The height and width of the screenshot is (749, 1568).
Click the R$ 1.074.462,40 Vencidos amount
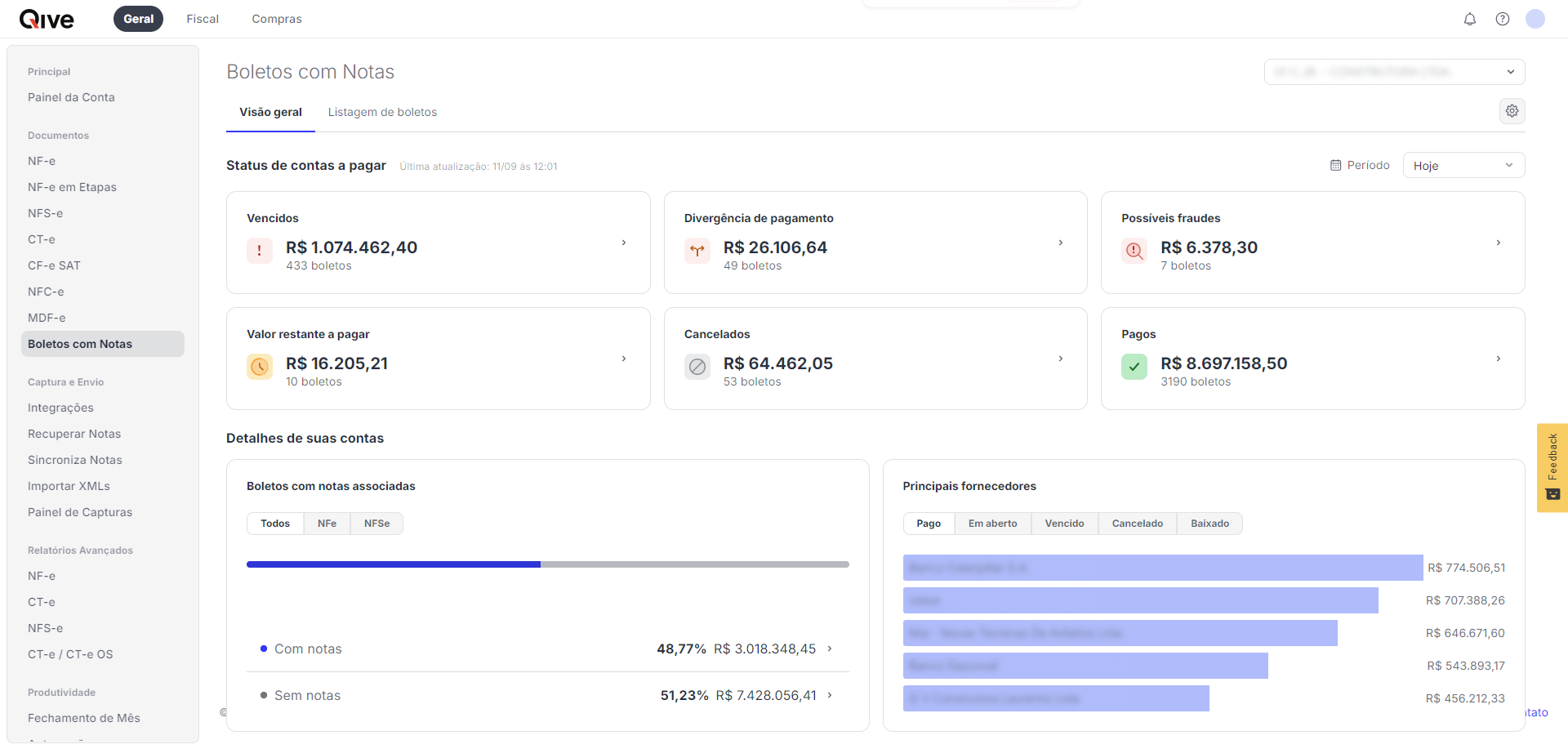click(351, 247)
